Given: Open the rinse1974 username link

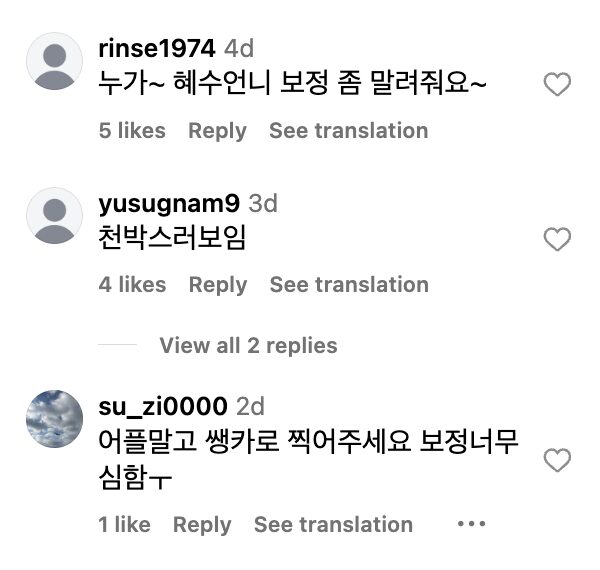Looking at the screenshot, I should (x=158, y=48).
